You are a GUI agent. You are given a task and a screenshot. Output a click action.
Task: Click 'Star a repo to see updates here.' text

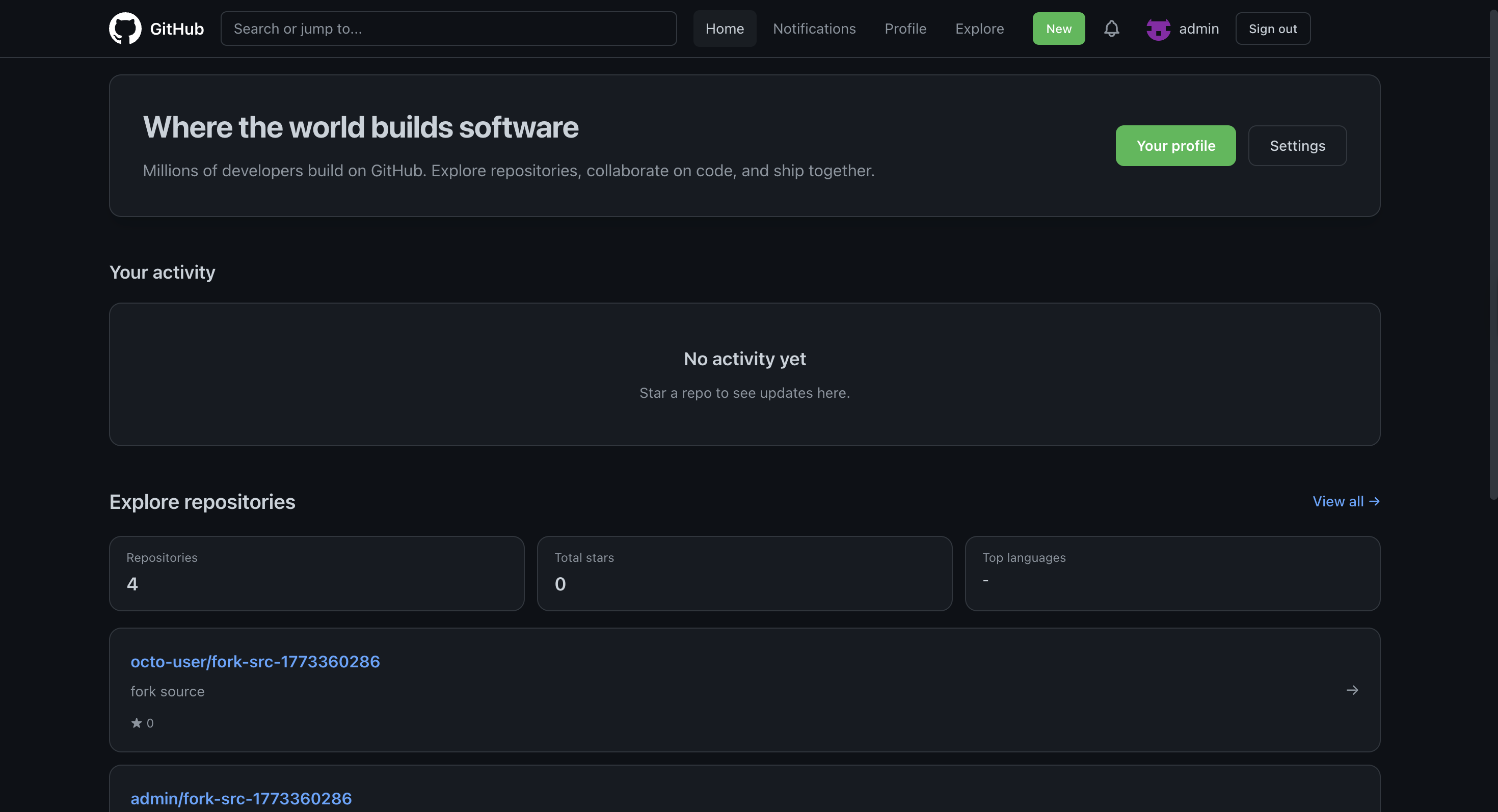(x=744, y=393)
